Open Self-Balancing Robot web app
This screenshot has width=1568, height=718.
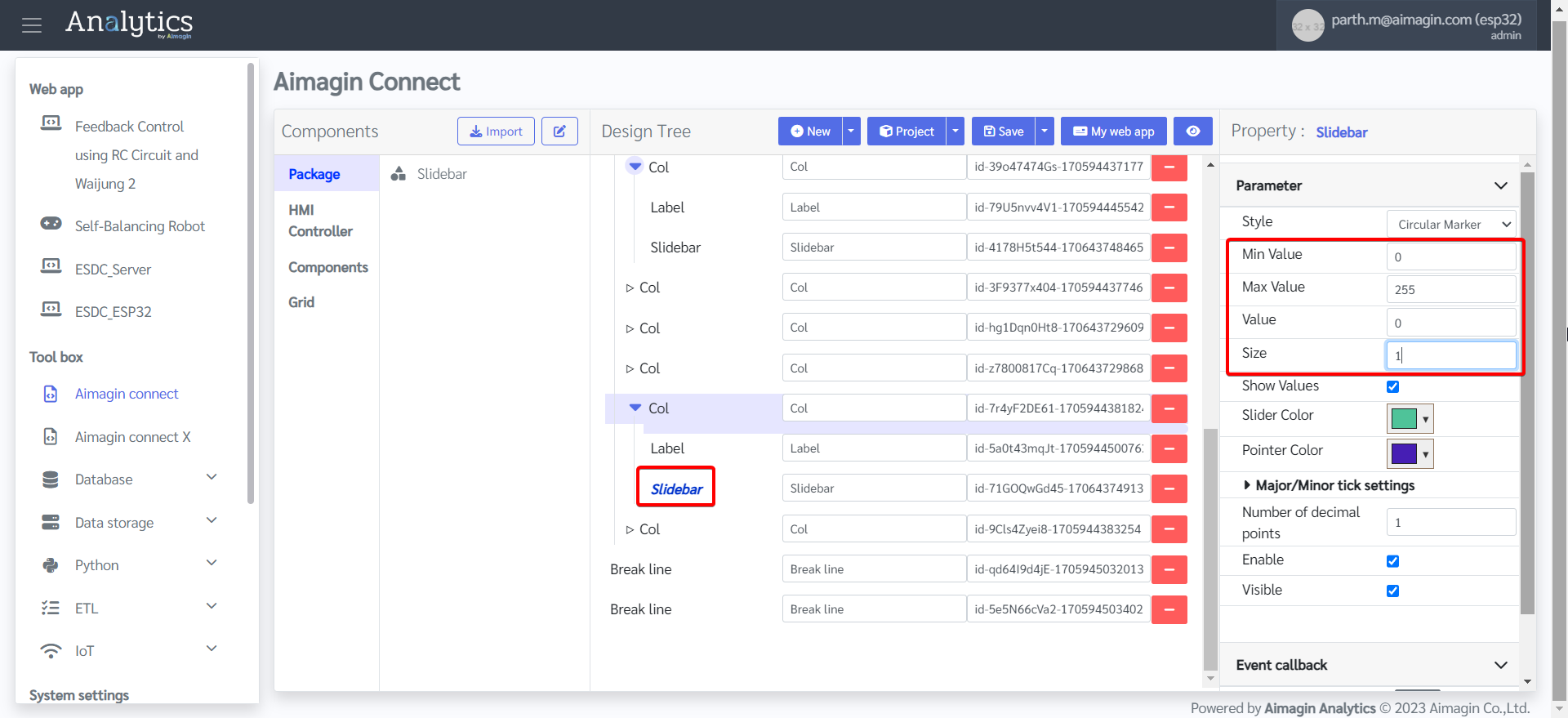[x=140, y=226]
